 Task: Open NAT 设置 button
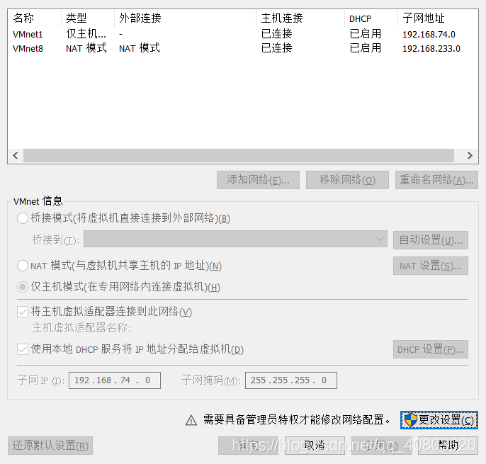click(x=430, y=266)
